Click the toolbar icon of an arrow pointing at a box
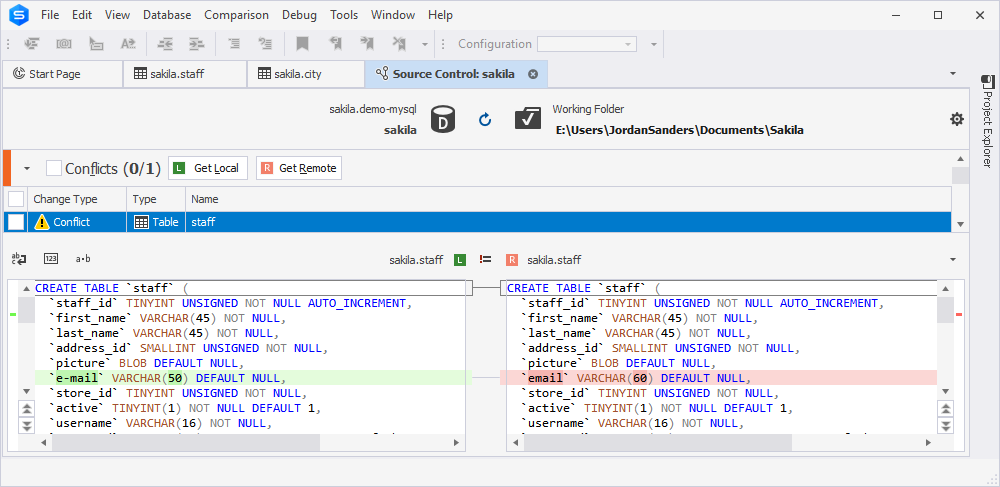The height and width of the screenshot is (487, 1000). point(96,43)
